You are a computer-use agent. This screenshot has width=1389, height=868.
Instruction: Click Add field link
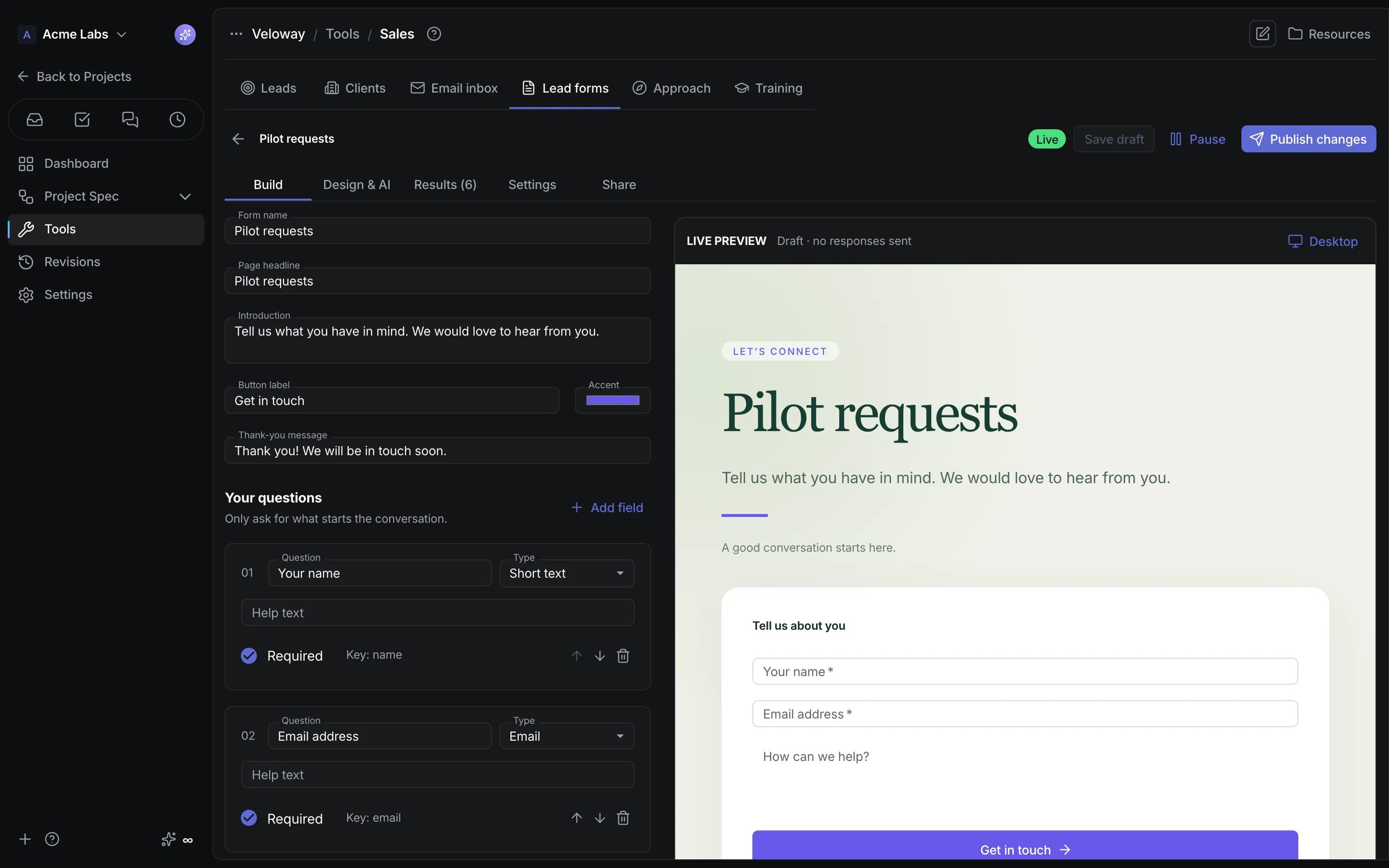pos(607,507)
